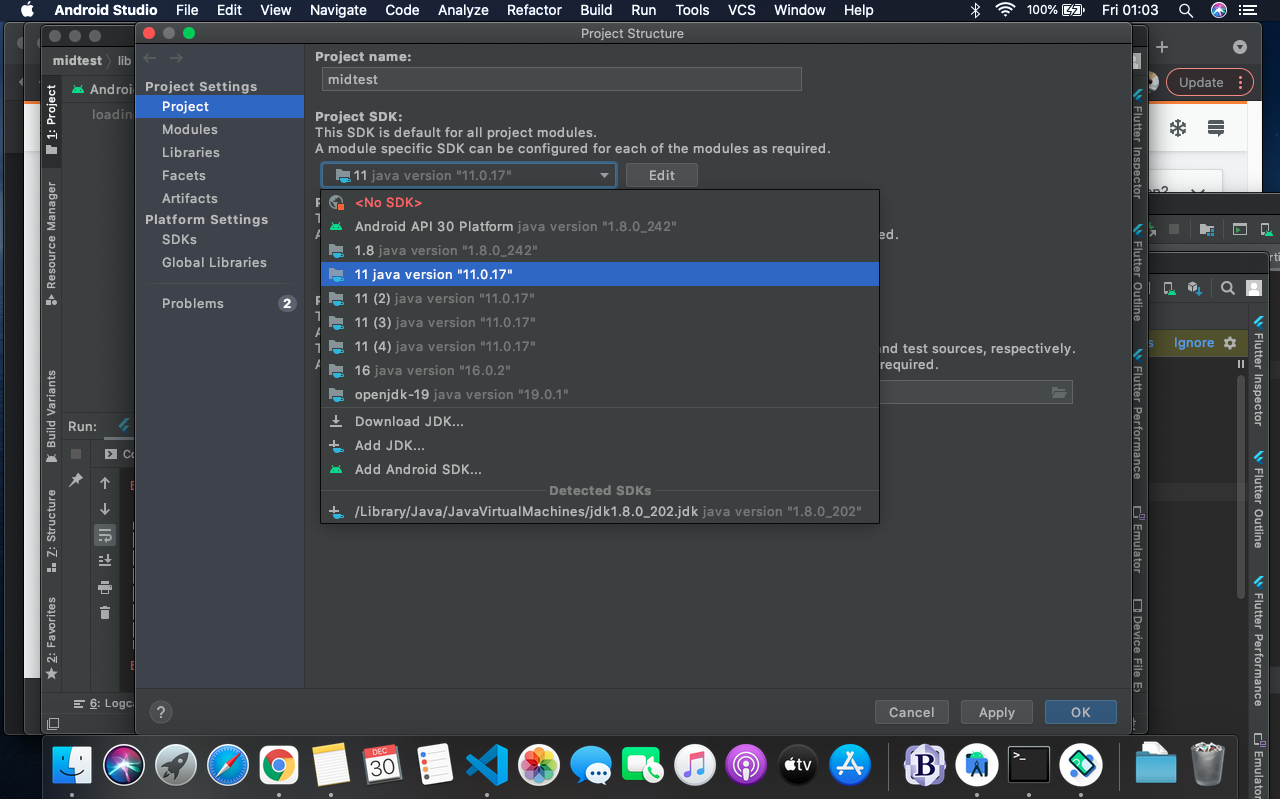Browse compiler output folder icon
The width and height of the screenshot is (1280, 799).
pos(1059,392)
